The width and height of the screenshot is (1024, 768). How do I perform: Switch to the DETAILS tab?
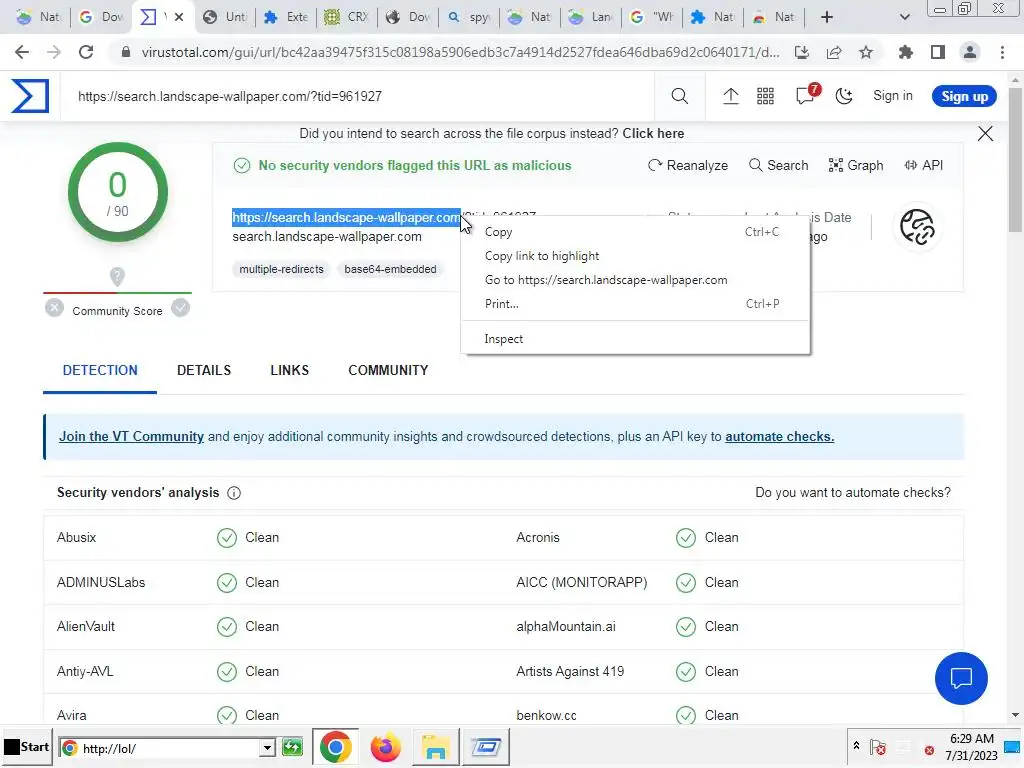click(204, 370)
